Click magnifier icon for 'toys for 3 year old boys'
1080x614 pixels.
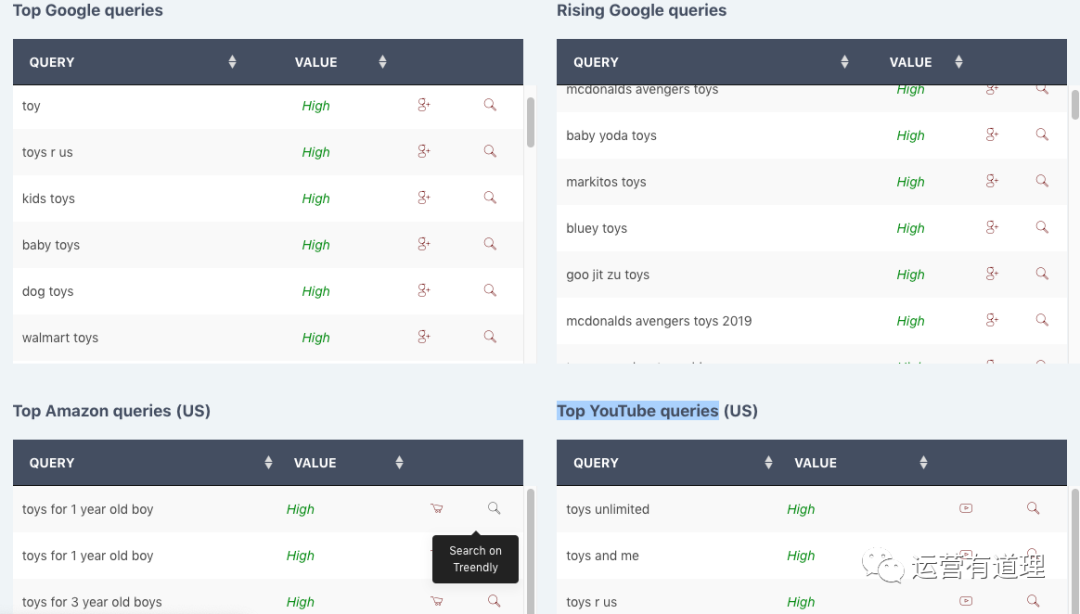[x=494, y=601]
